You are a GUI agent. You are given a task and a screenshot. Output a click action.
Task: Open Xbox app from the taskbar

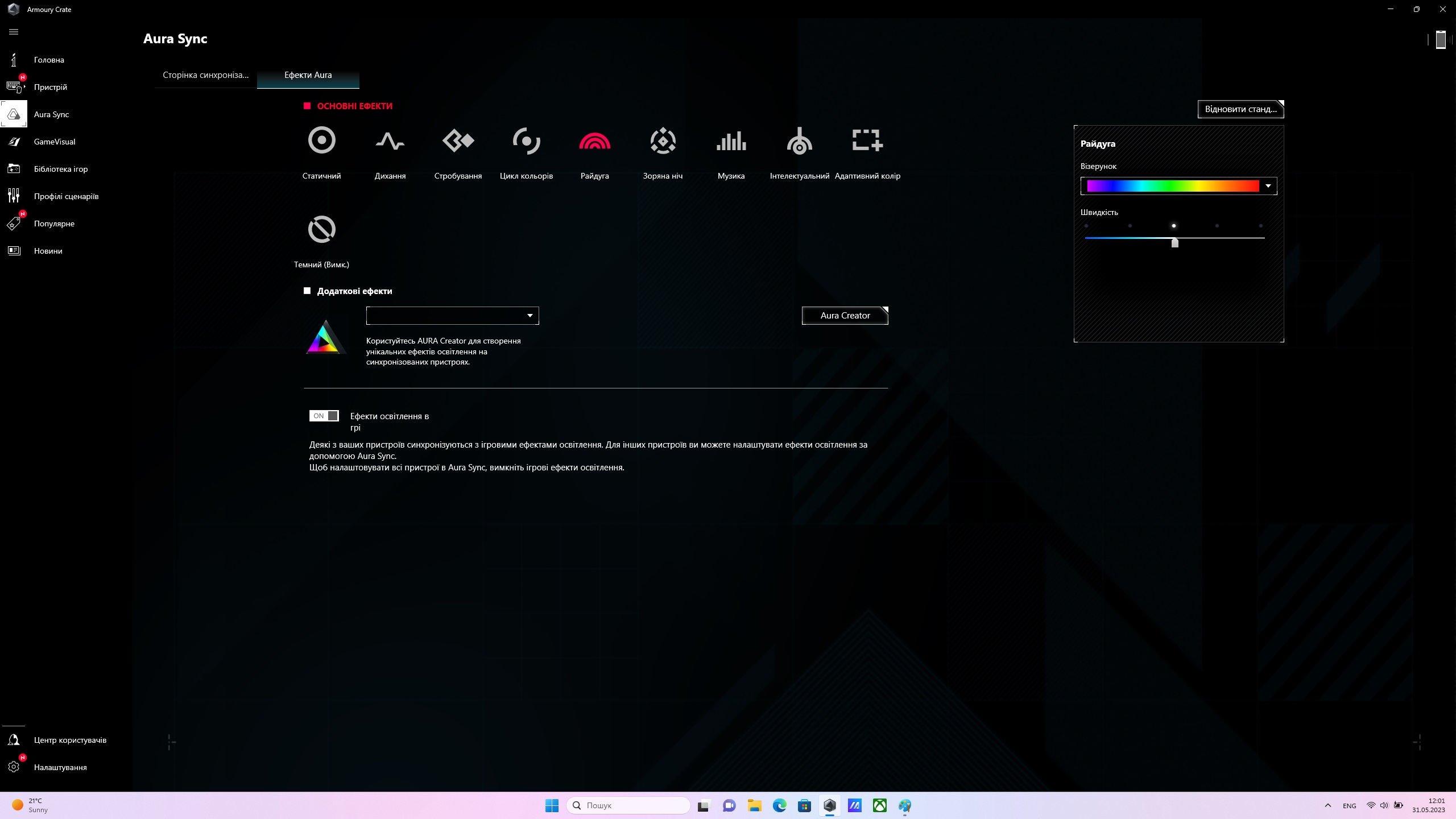[880, 805]
